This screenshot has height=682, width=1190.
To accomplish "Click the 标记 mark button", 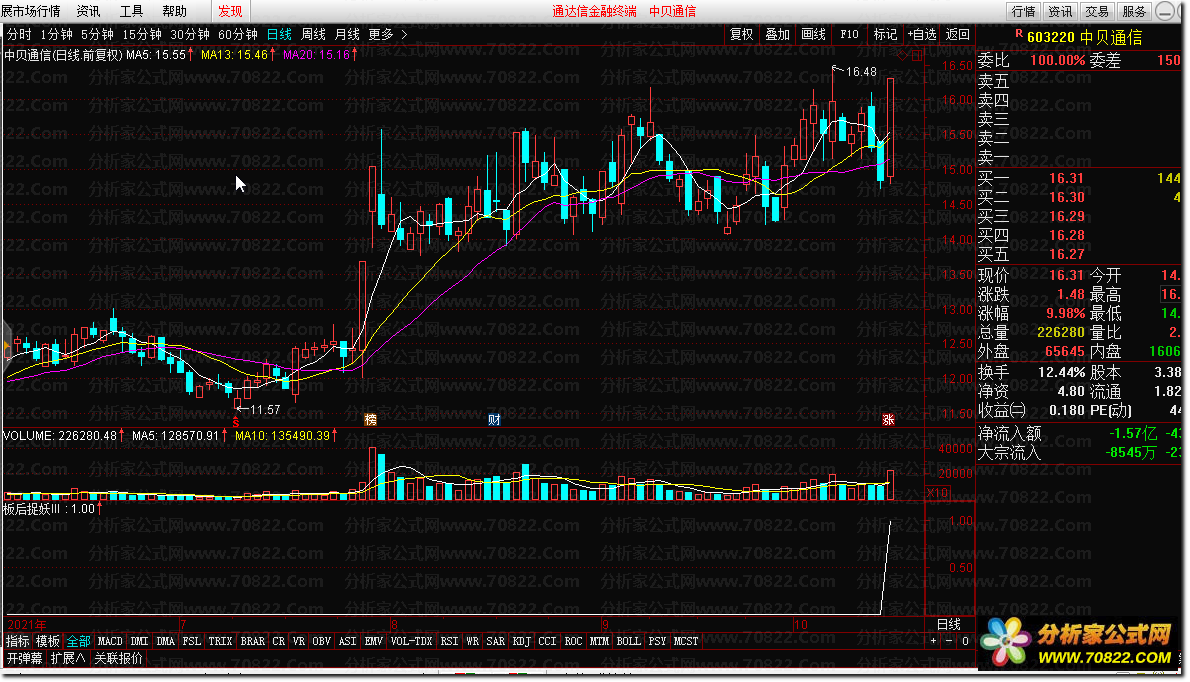I will (885, 34).
